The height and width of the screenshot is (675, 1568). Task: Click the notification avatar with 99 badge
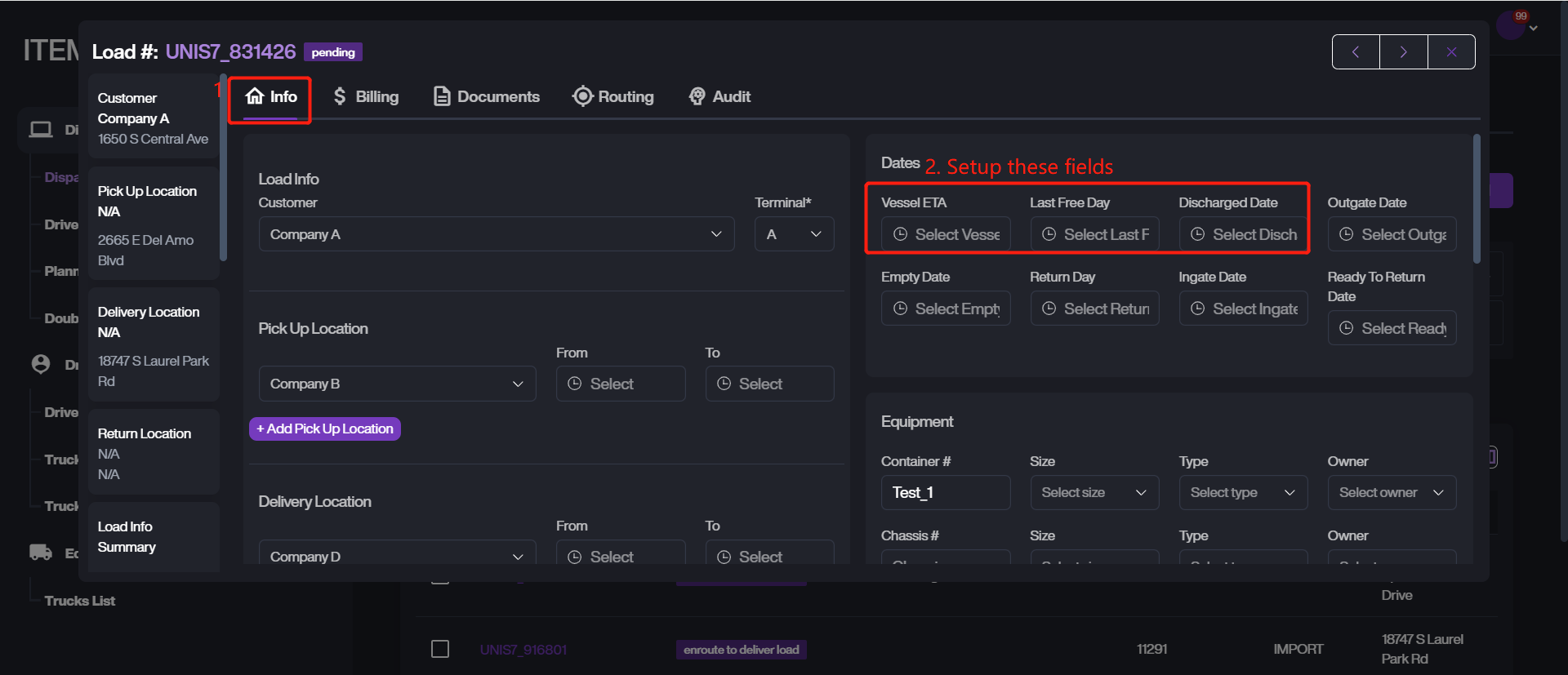(1511, 25)
